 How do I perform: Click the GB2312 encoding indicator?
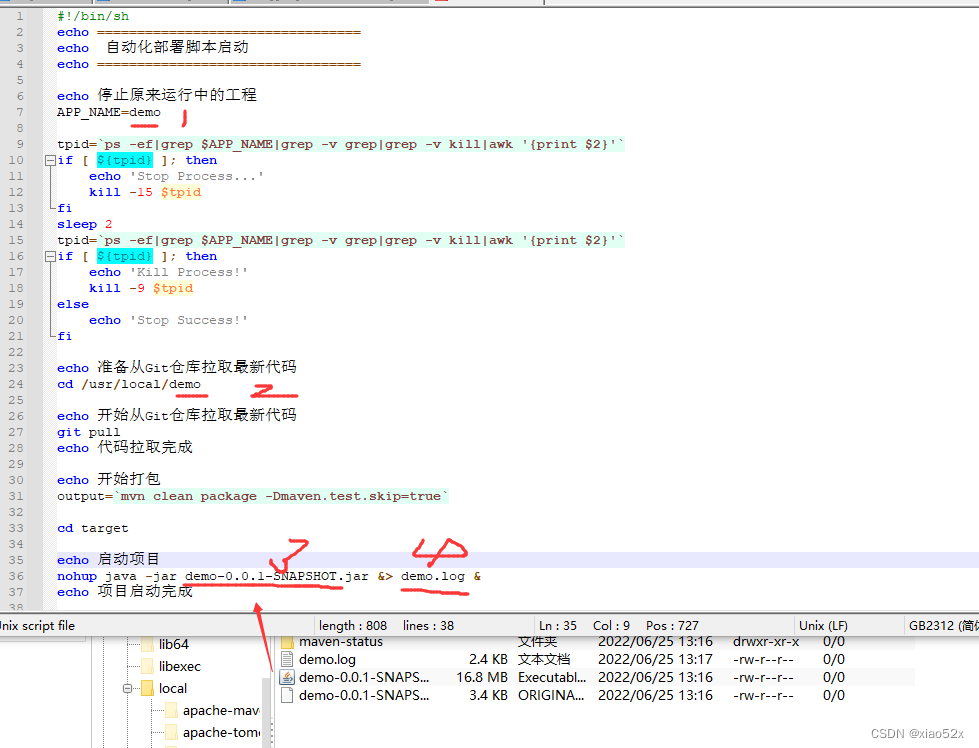point(943,626)
